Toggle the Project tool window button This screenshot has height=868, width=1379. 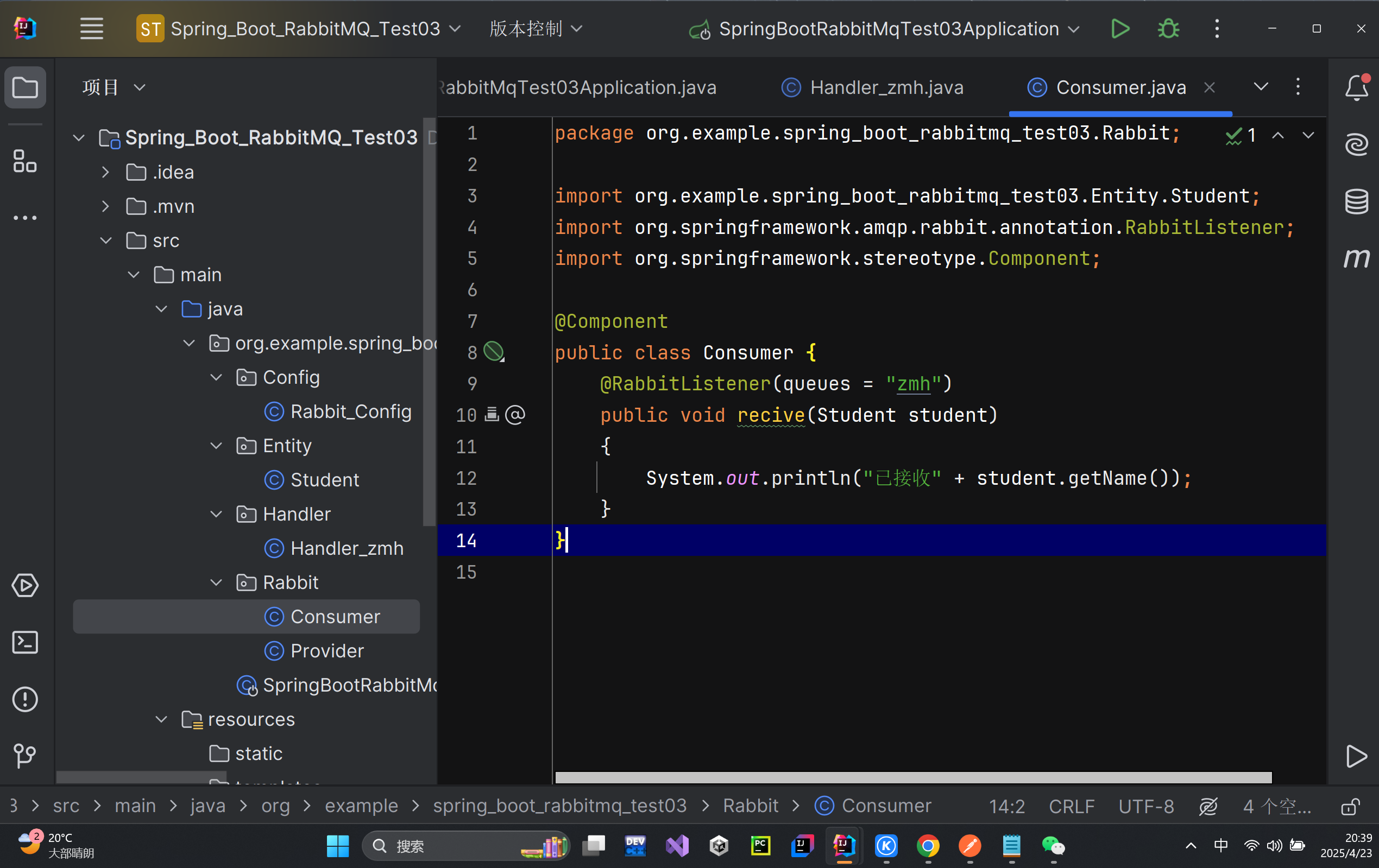(x=25, y=88)
